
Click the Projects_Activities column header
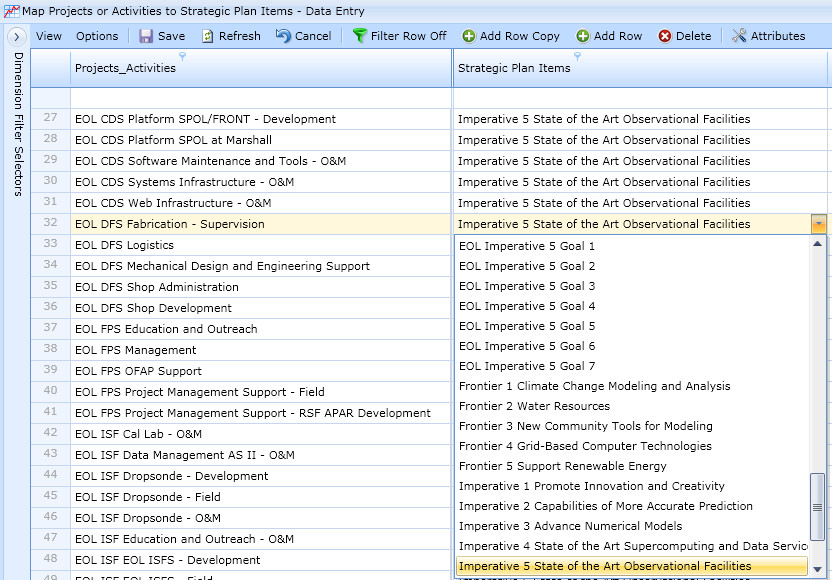tap(261, 68)
